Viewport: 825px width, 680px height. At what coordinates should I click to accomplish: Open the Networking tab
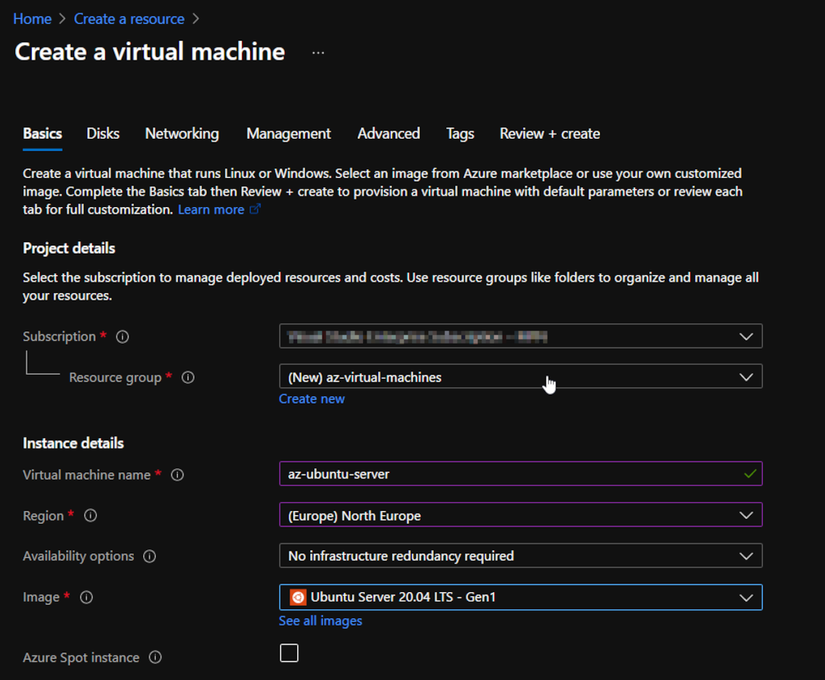coord(182,134)
